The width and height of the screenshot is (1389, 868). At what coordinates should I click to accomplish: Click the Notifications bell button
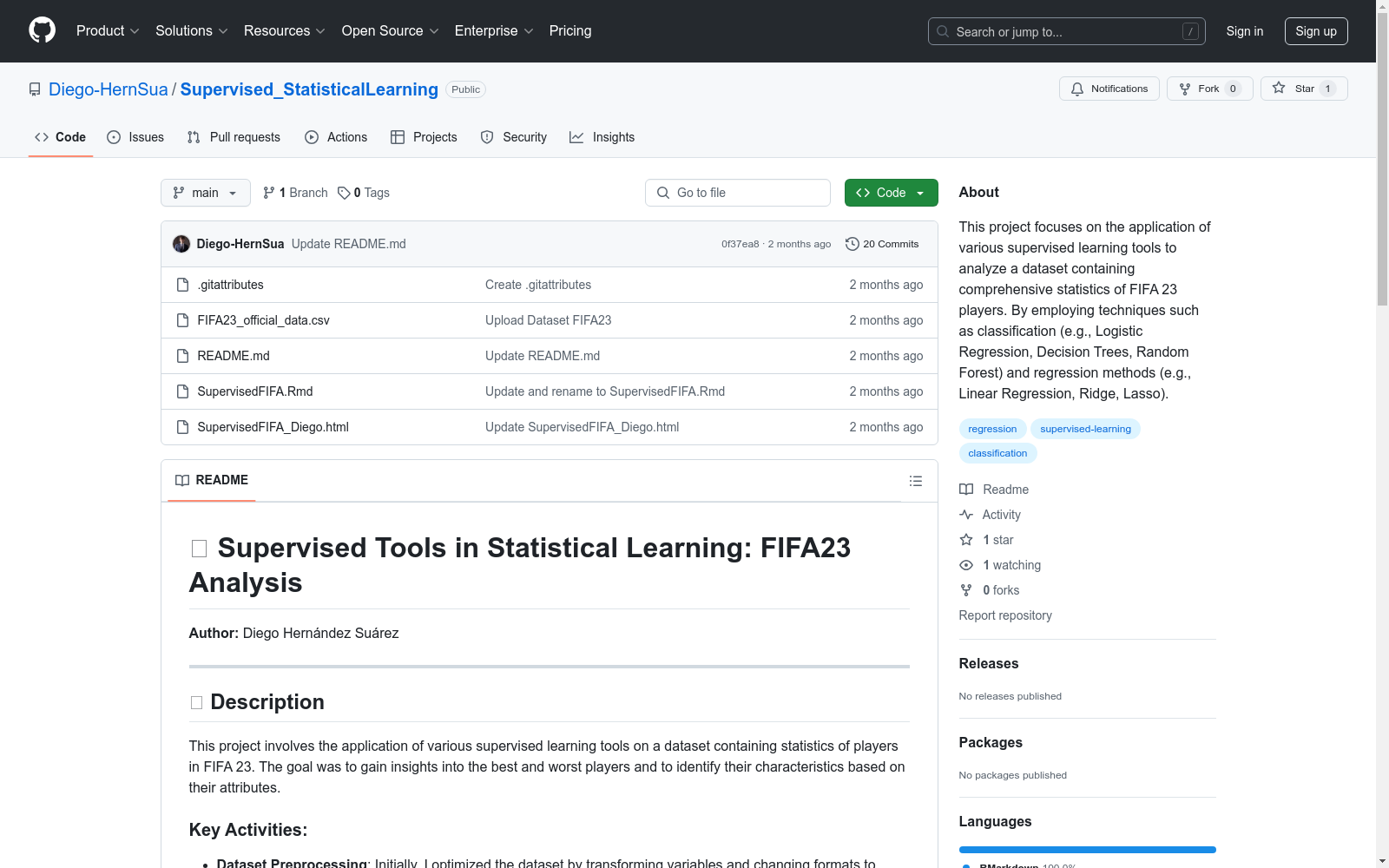tap(1109, 89)
